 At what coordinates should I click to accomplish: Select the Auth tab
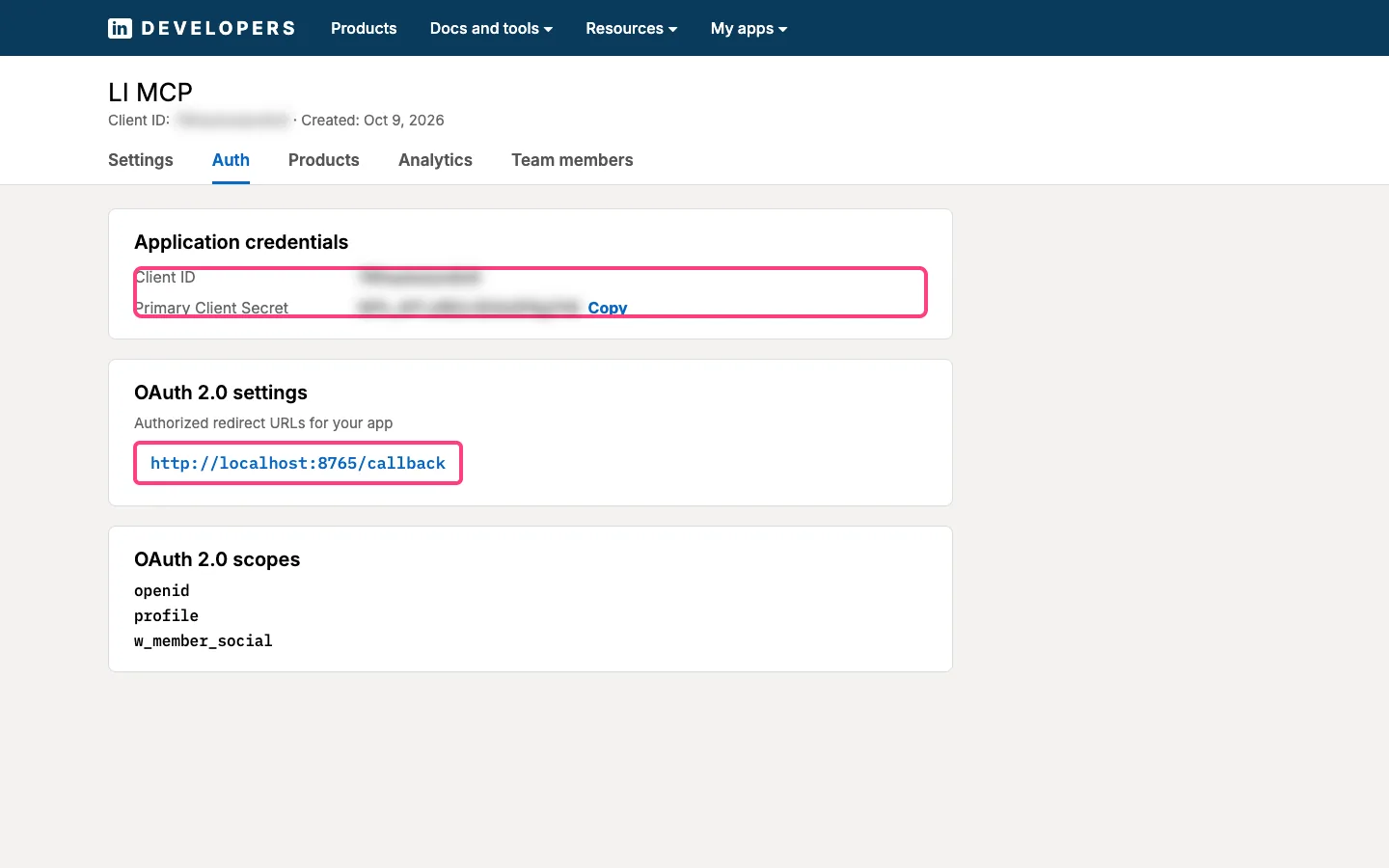[x=231, y=160]
